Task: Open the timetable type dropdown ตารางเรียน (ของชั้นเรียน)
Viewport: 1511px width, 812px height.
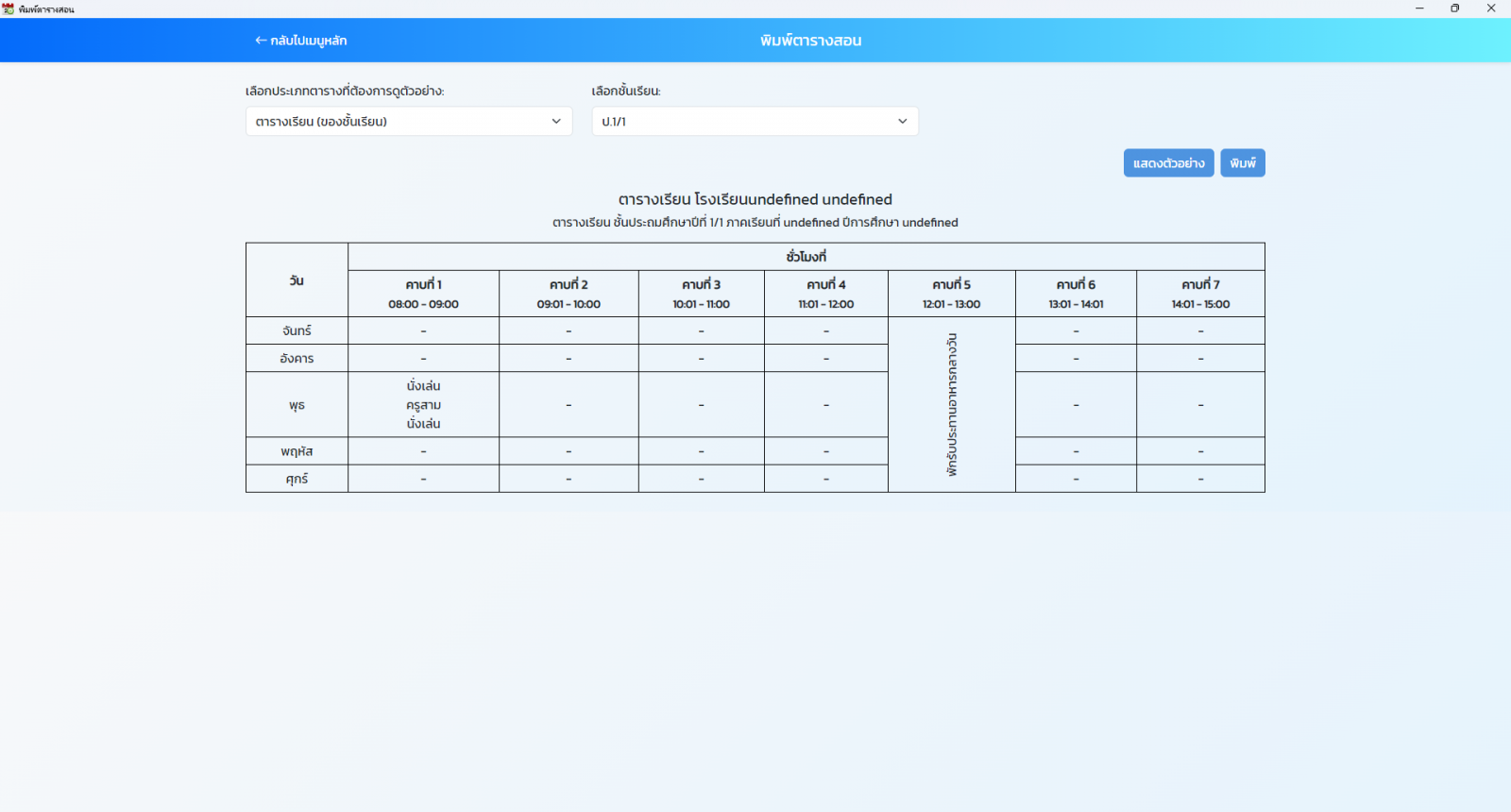Action: tap(409, 121)
